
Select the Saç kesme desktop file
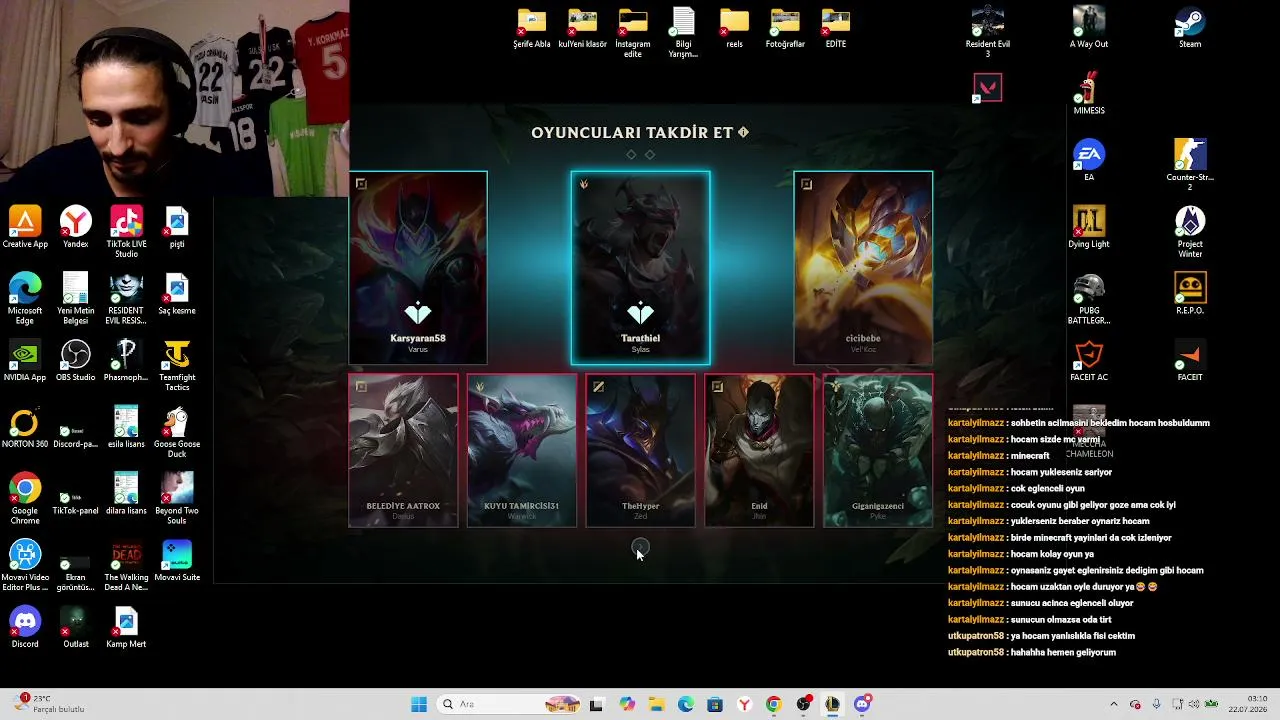tap(177, 294)
